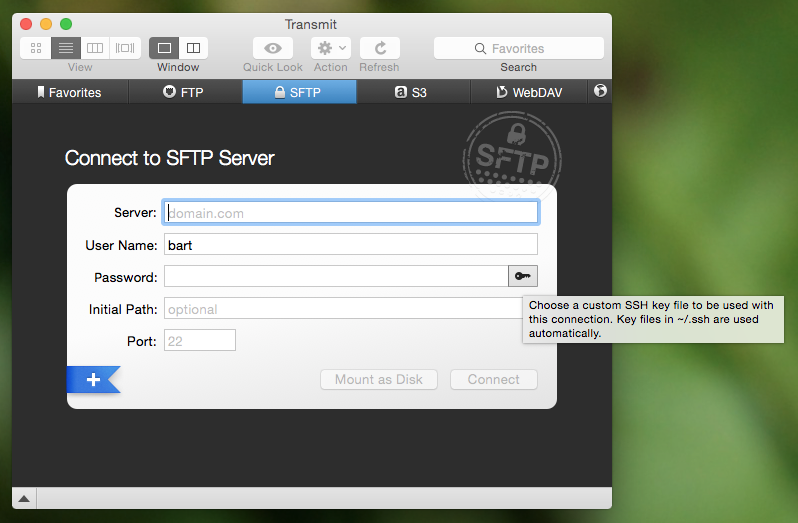The height and width of the screenshot is (523, 798).
Task: Click the Favorites search field
Action: [x=519, y=48]
